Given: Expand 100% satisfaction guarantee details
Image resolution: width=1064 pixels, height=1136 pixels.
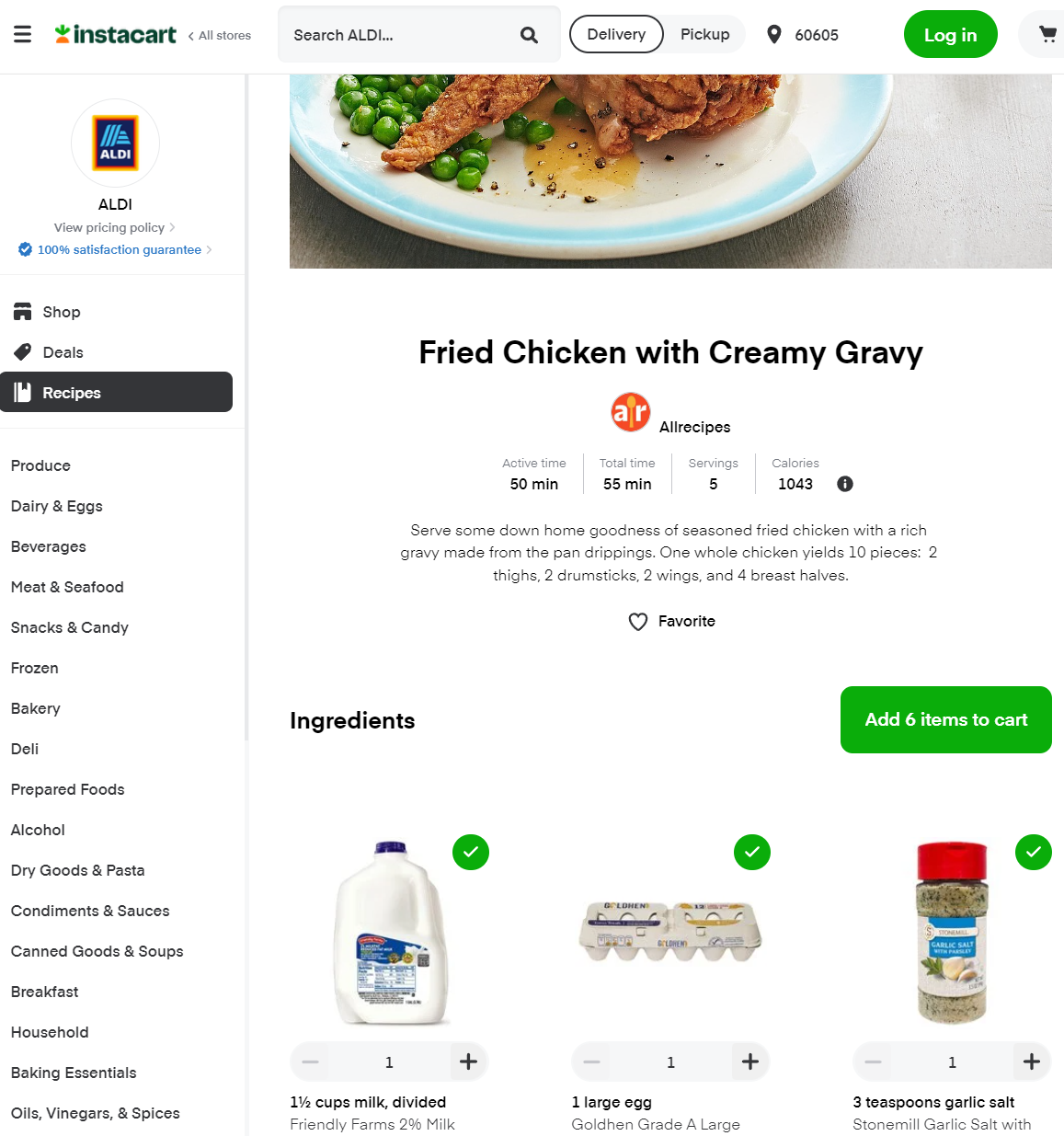Looking at the screenshot, I should pos(115,249).
